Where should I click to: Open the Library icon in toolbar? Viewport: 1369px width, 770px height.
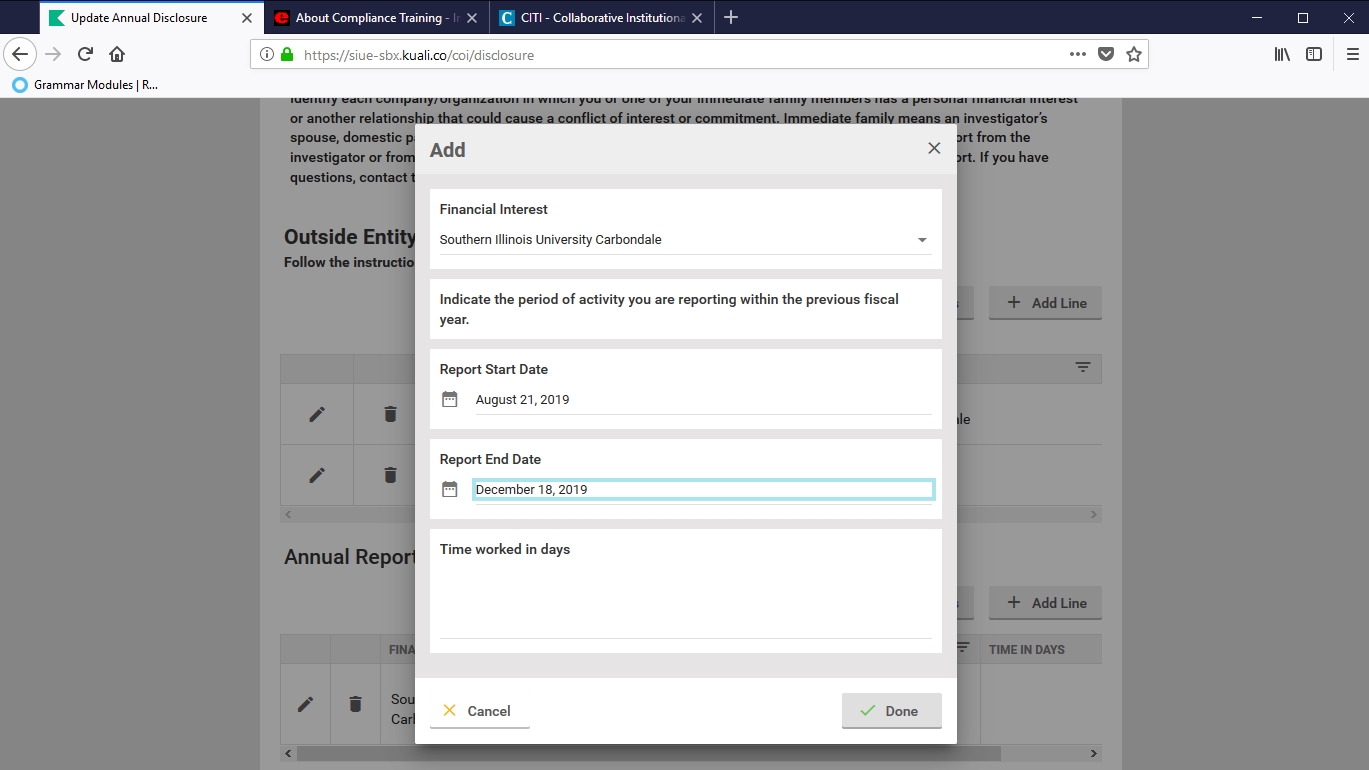click(1282, 54)
